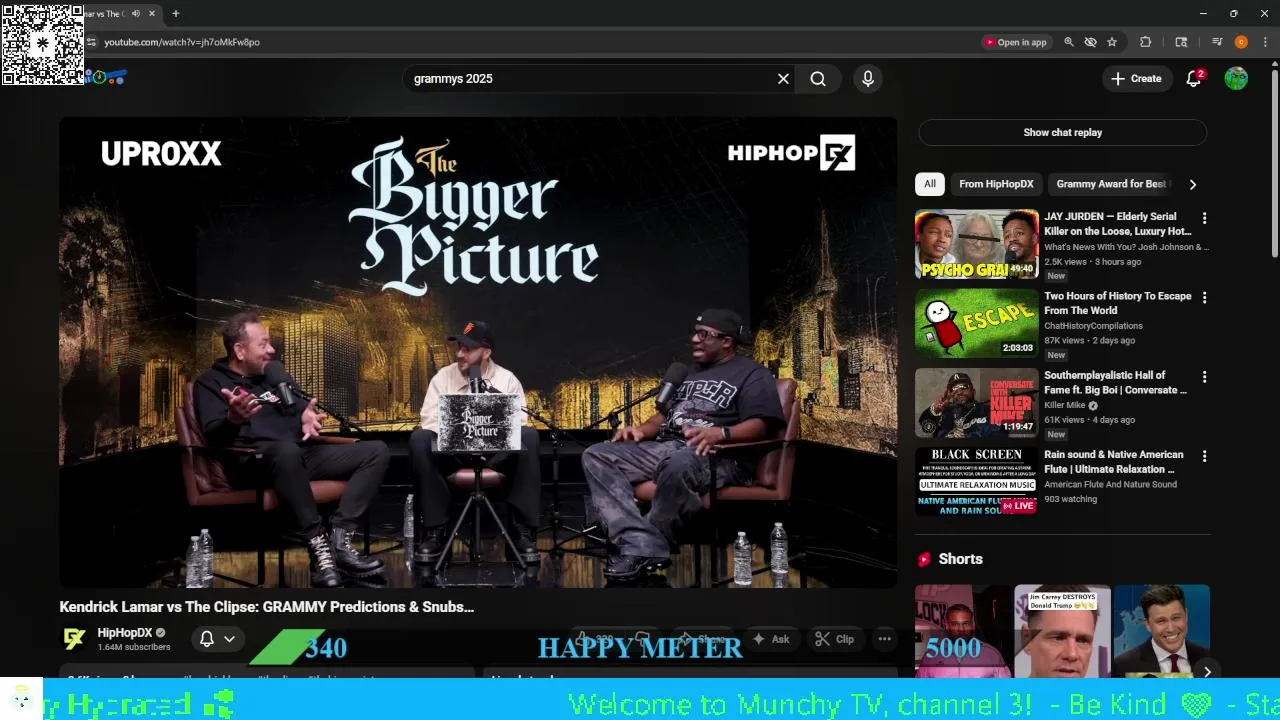Open ChatHistoryCompilations channel link
This screenshot has width=1280, height=720.
pyautogui.click(x=1093, y=326)
